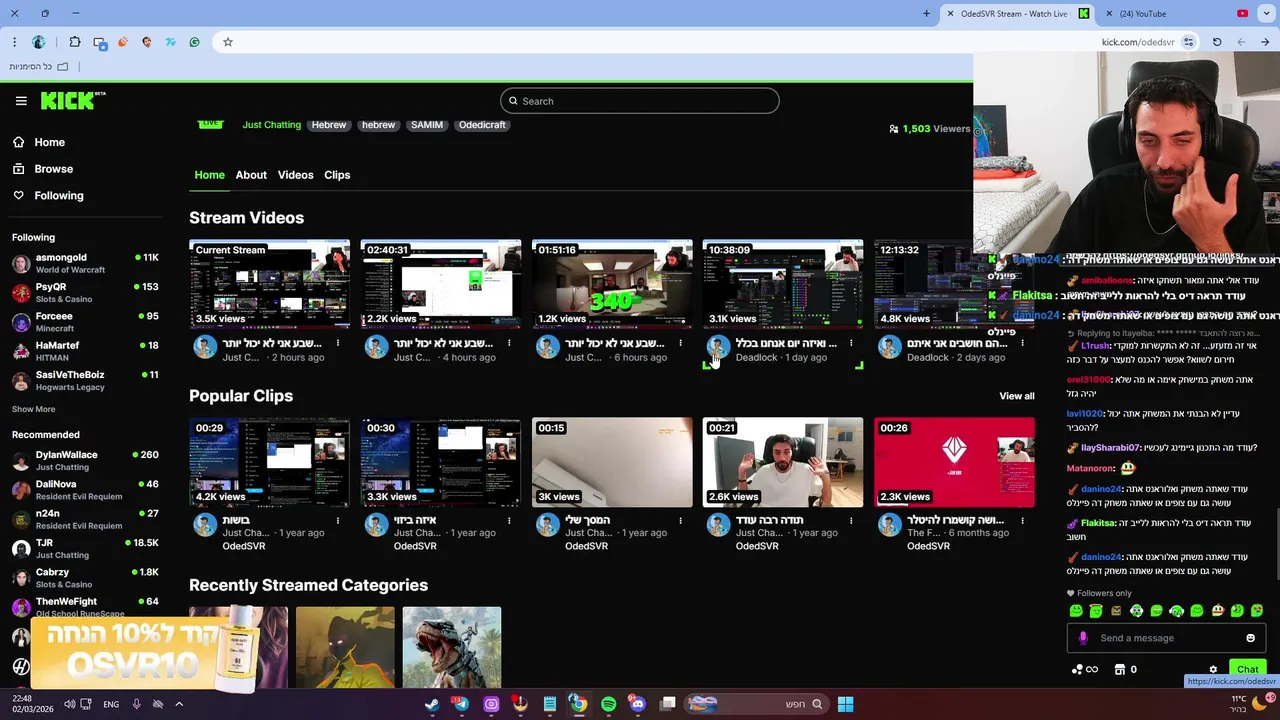Open HaMartef channel in sidebar

coord(85,352)
